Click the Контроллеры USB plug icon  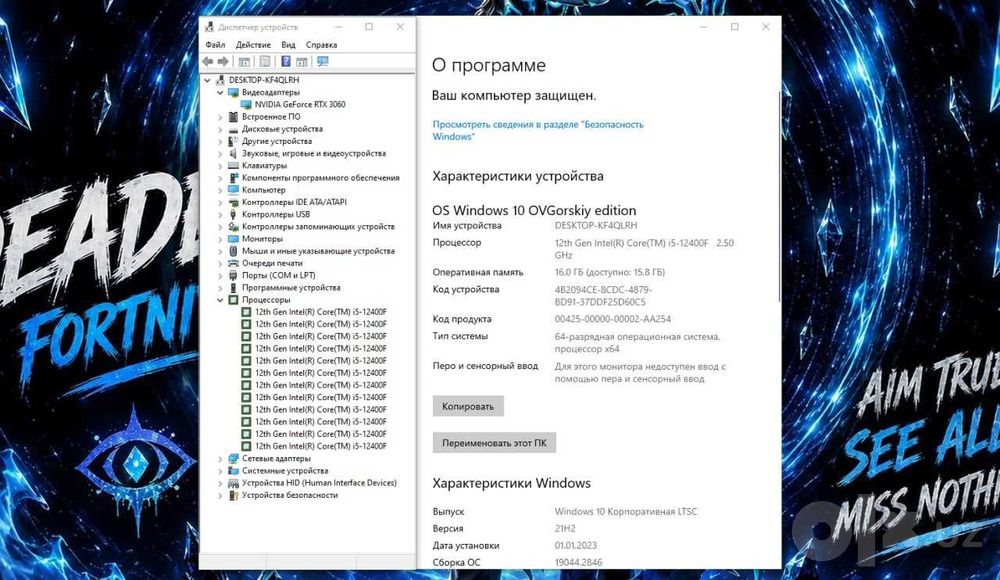click(x=233, y=214)
